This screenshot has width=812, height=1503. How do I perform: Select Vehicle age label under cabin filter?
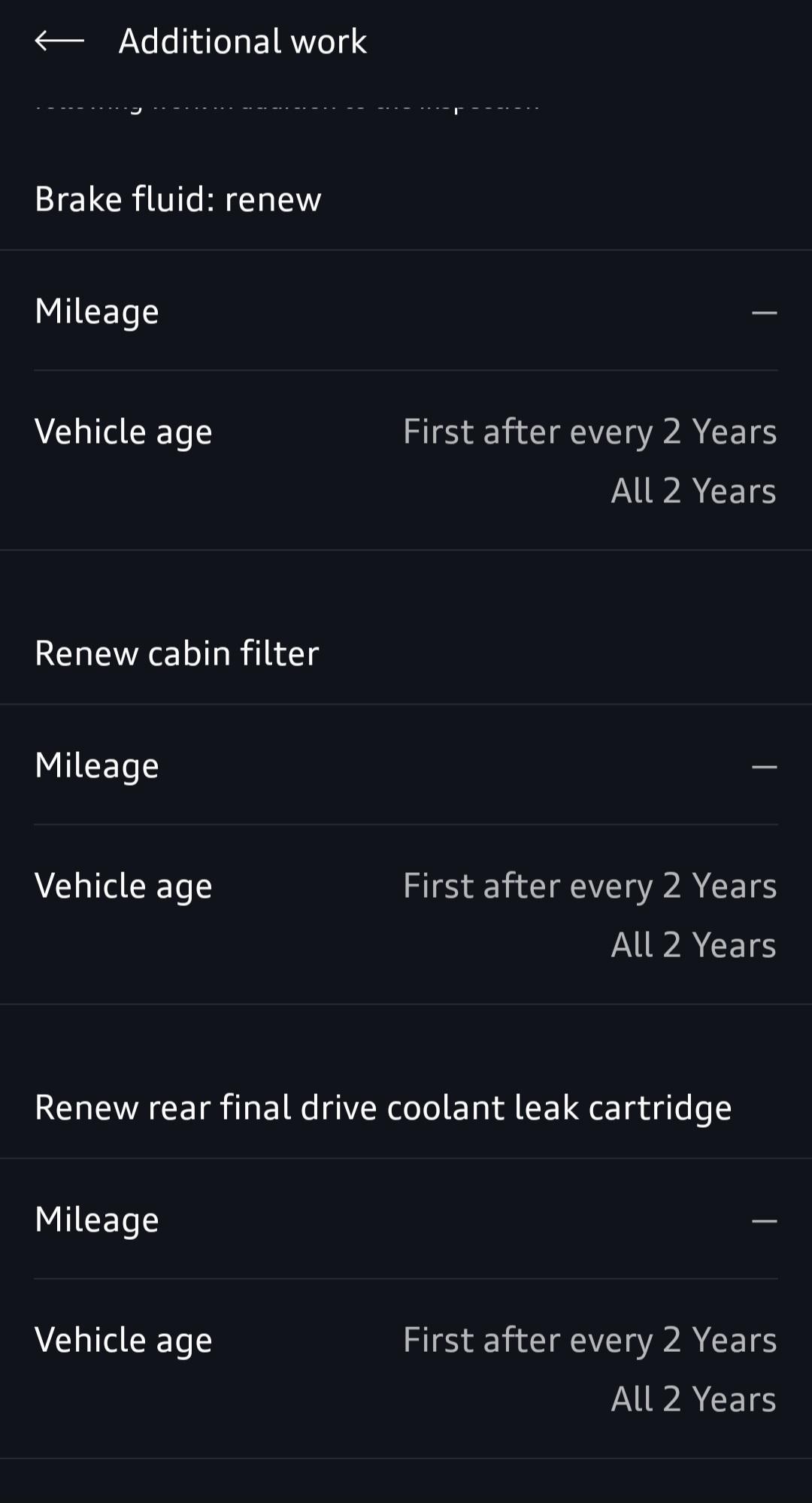tap(123, 886)
